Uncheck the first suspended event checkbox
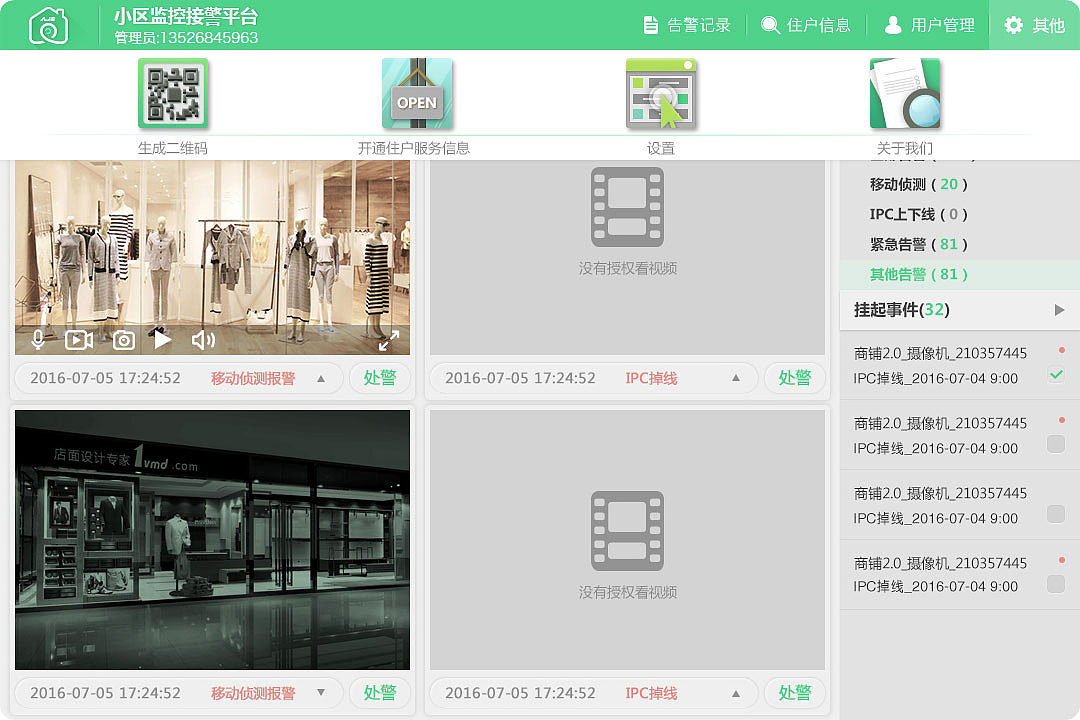The height and width of the screenshot is (720, 1080). [x=1056, y=375]
